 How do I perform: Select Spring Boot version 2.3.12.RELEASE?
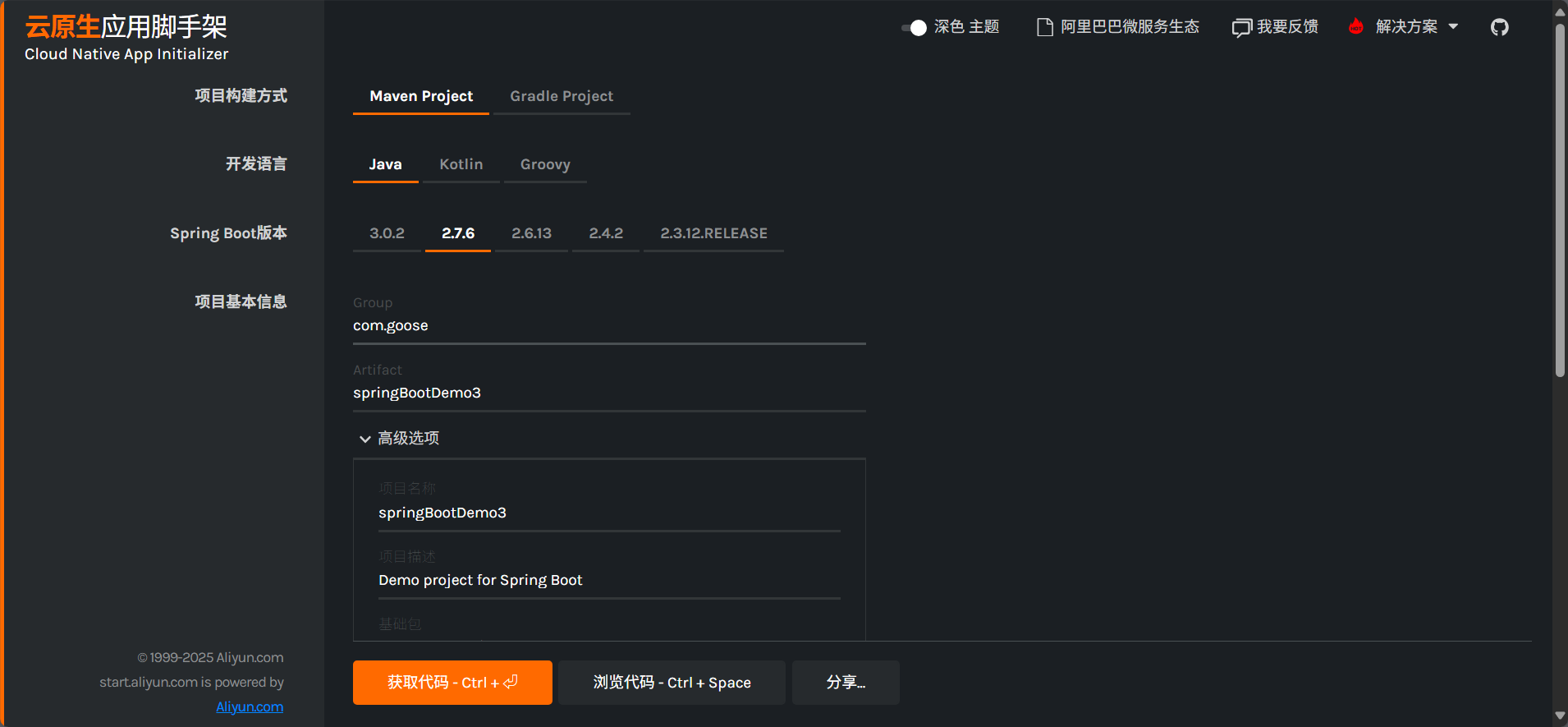coord(713,233)
